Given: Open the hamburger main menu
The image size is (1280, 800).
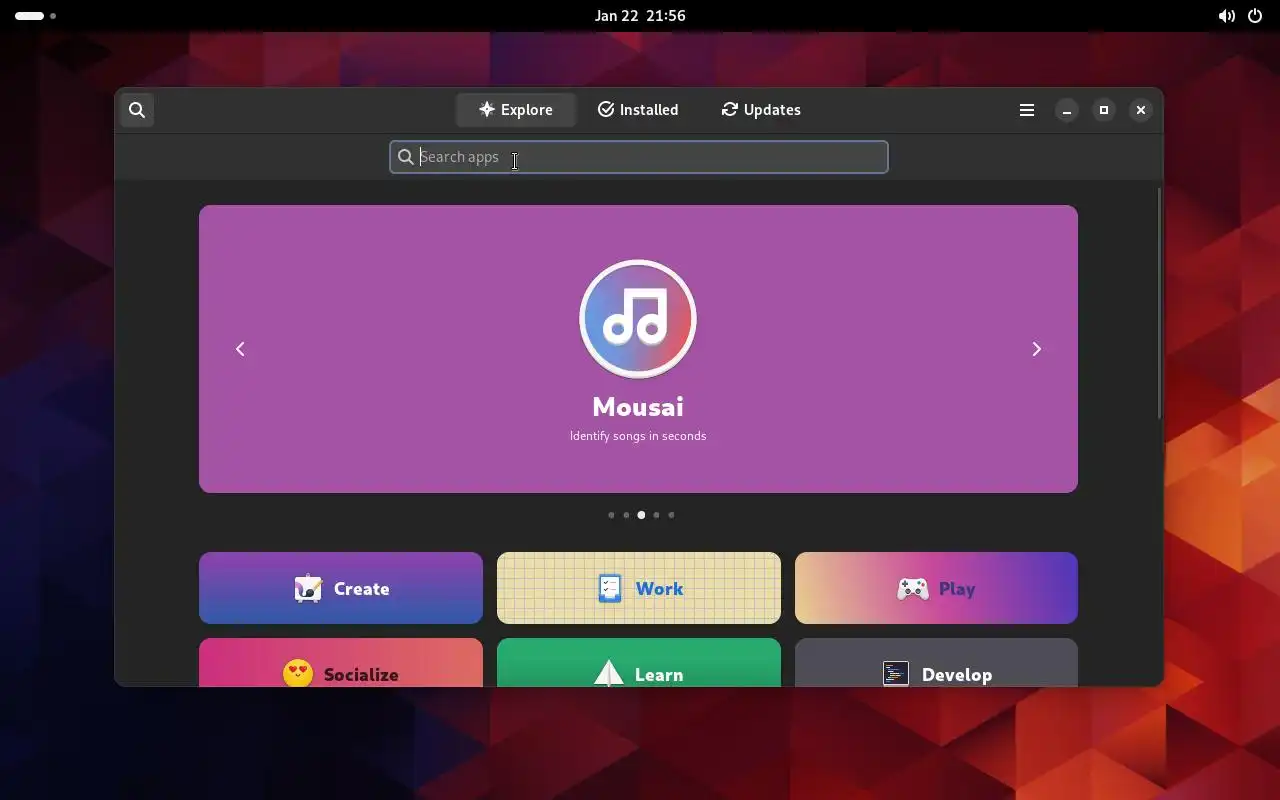Looking at the screenshot, I should click(x=1027, y=110).
